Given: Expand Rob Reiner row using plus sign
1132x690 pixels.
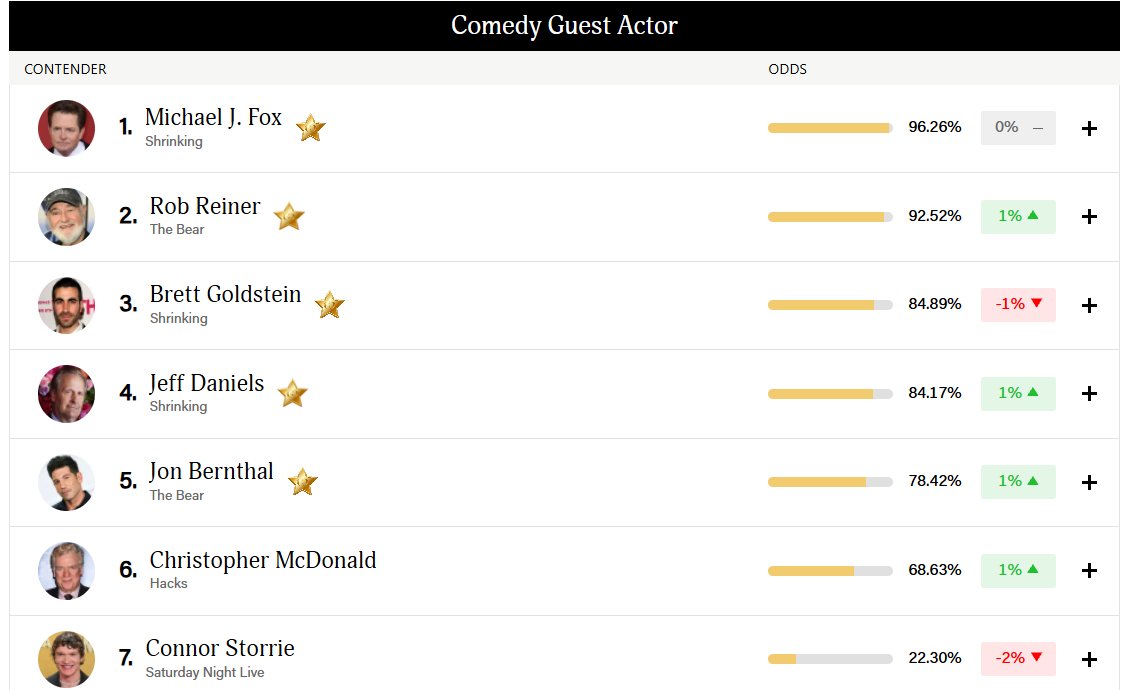Looking at the screenshot, I should [x=1089, y=217].
